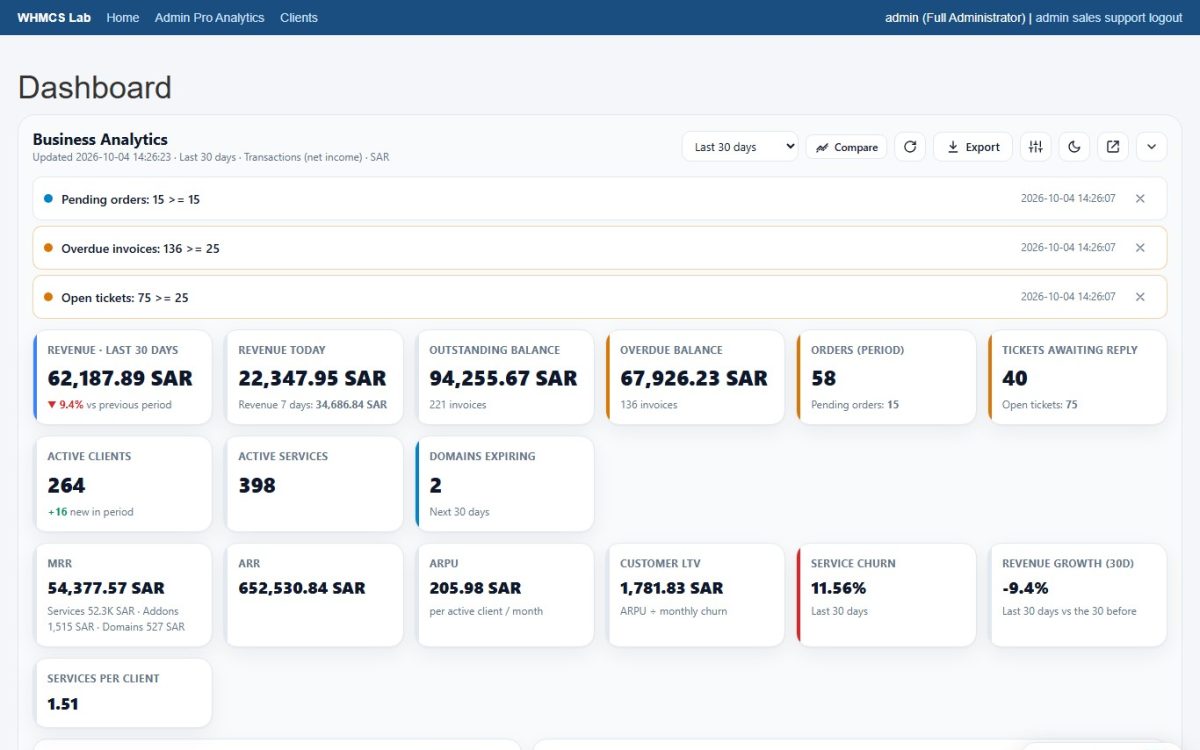Toggle dark mode with moon icon
The image size is (1200, 750).
coord(1074,147)
